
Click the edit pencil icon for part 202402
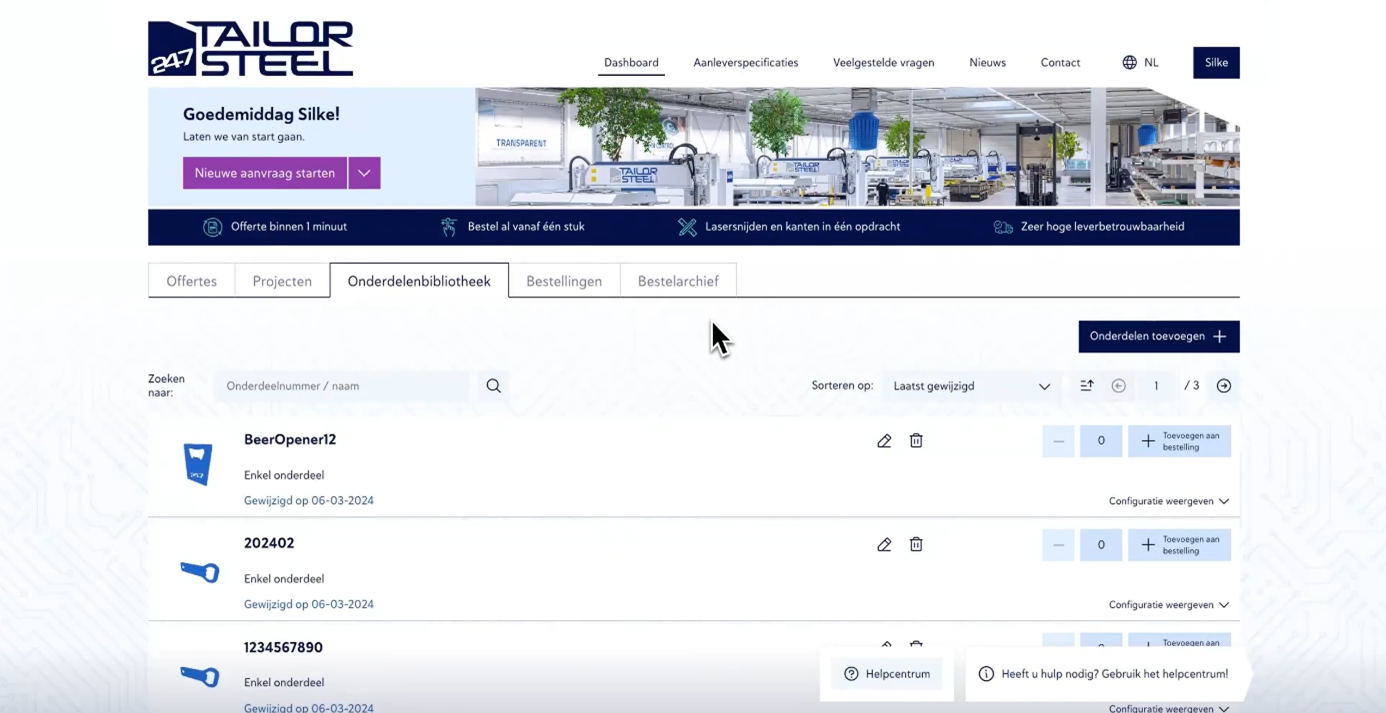pos(884,545)
